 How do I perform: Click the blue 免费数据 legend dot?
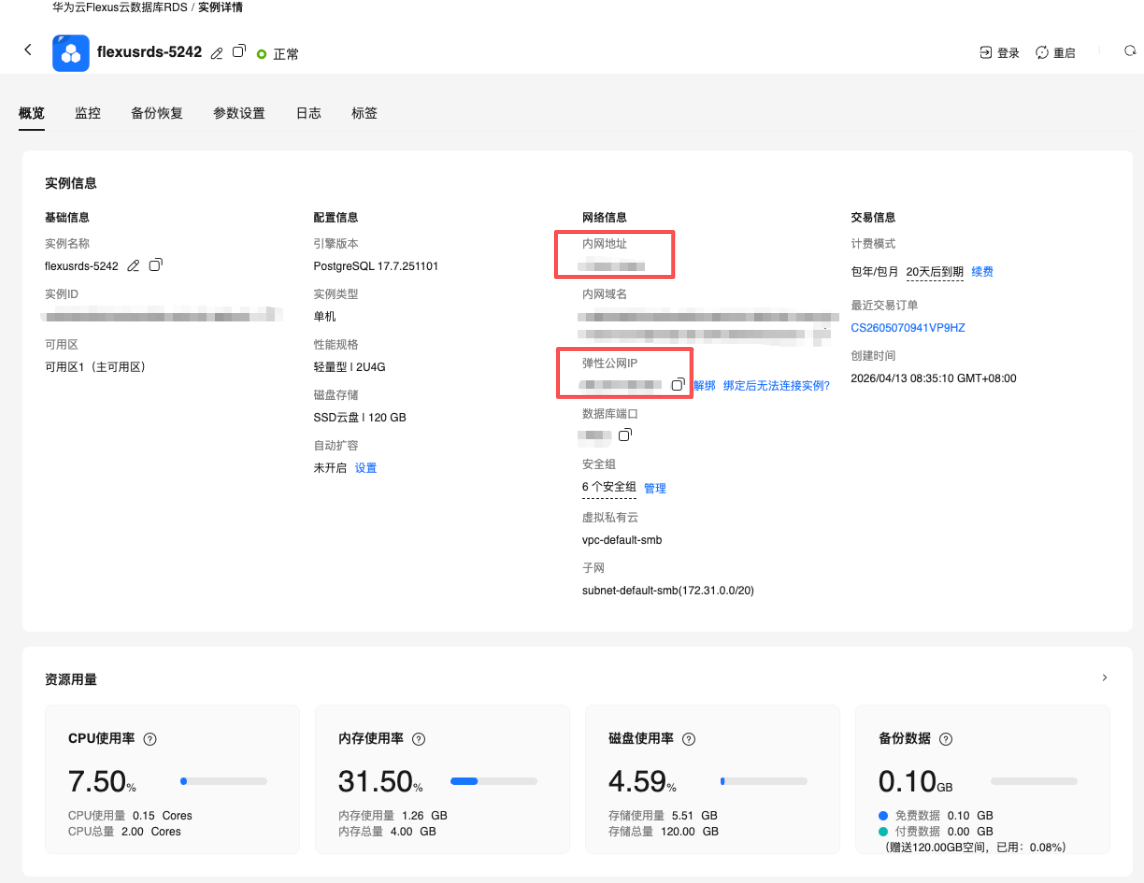click(x=883, y=815)
